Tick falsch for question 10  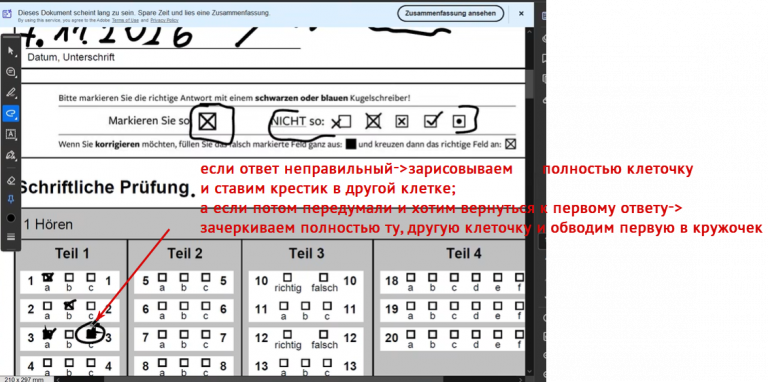[324, 278]
